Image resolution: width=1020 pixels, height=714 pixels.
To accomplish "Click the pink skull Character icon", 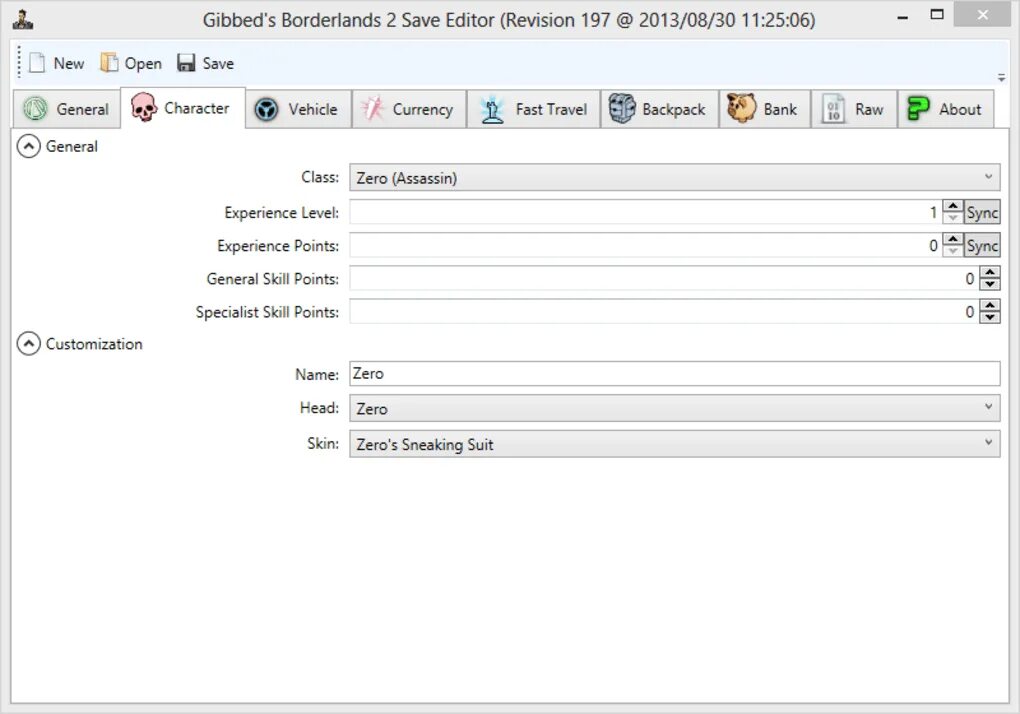I will [x=143, y=107].
